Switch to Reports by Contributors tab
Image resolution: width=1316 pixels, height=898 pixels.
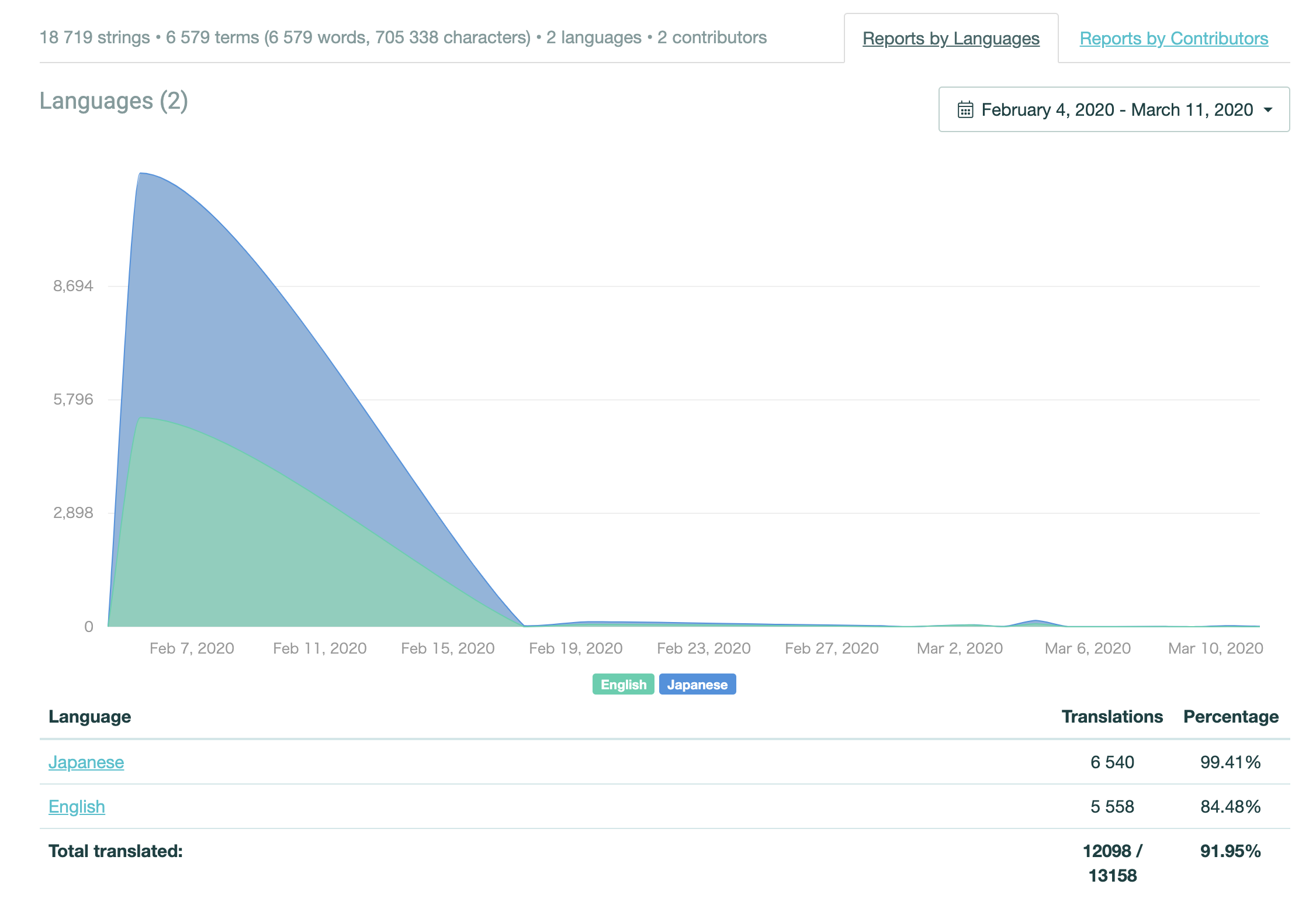(x=1173, y=39)
